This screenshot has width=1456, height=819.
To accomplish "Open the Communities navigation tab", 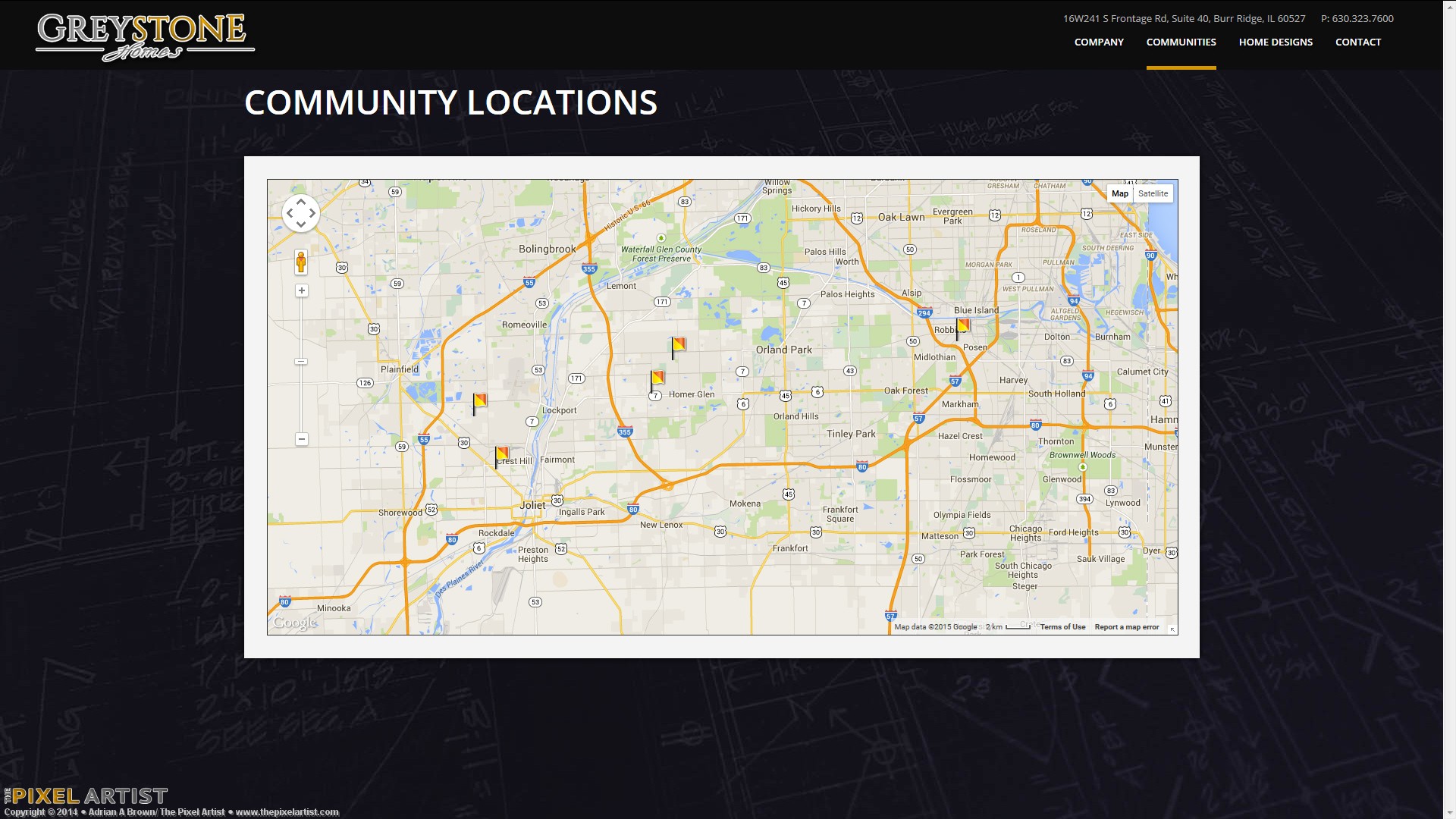I will click(x=1181, y=42).
